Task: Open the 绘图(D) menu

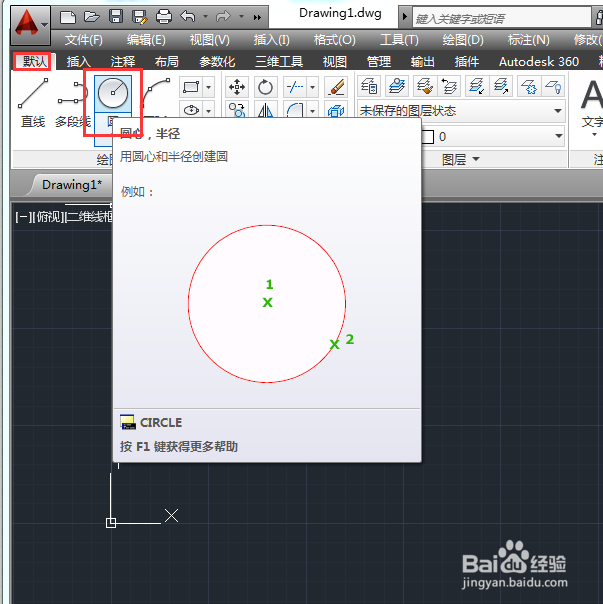Action: tap(462, 40)
